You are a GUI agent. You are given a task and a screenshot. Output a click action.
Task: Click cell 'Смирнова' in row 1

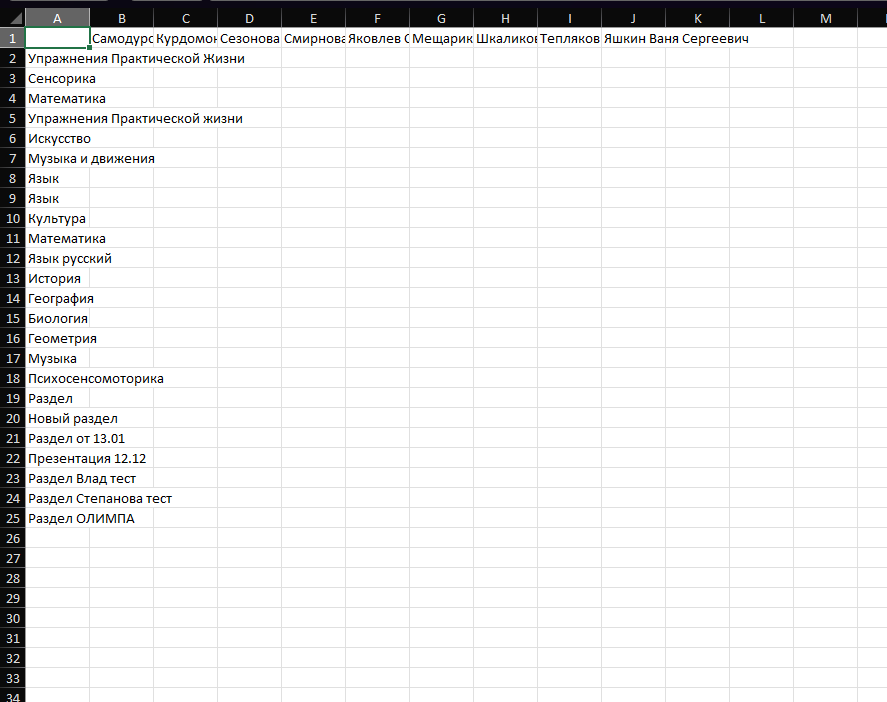313,38
